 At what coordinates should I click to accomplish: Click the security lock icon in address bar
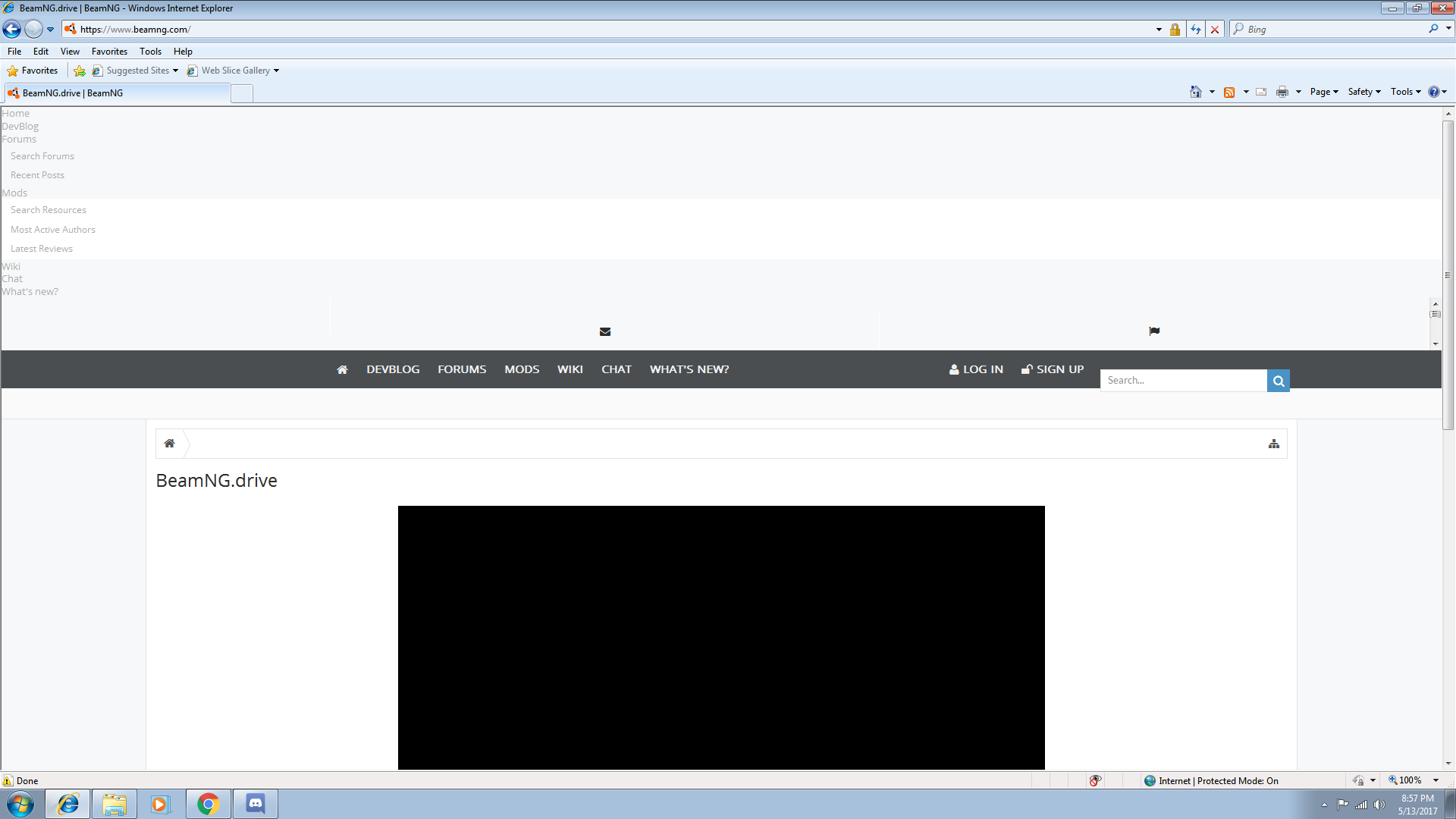(x=1175, y=30)
